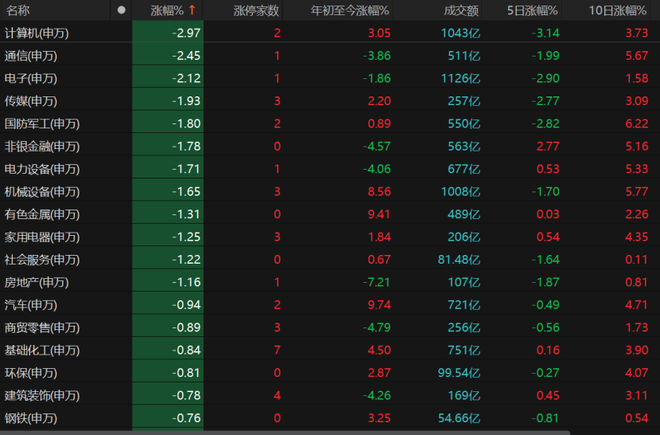Click the horizontal scrollbar at bottom
Screen dimensions: 660x435
[x=330, y=431]
